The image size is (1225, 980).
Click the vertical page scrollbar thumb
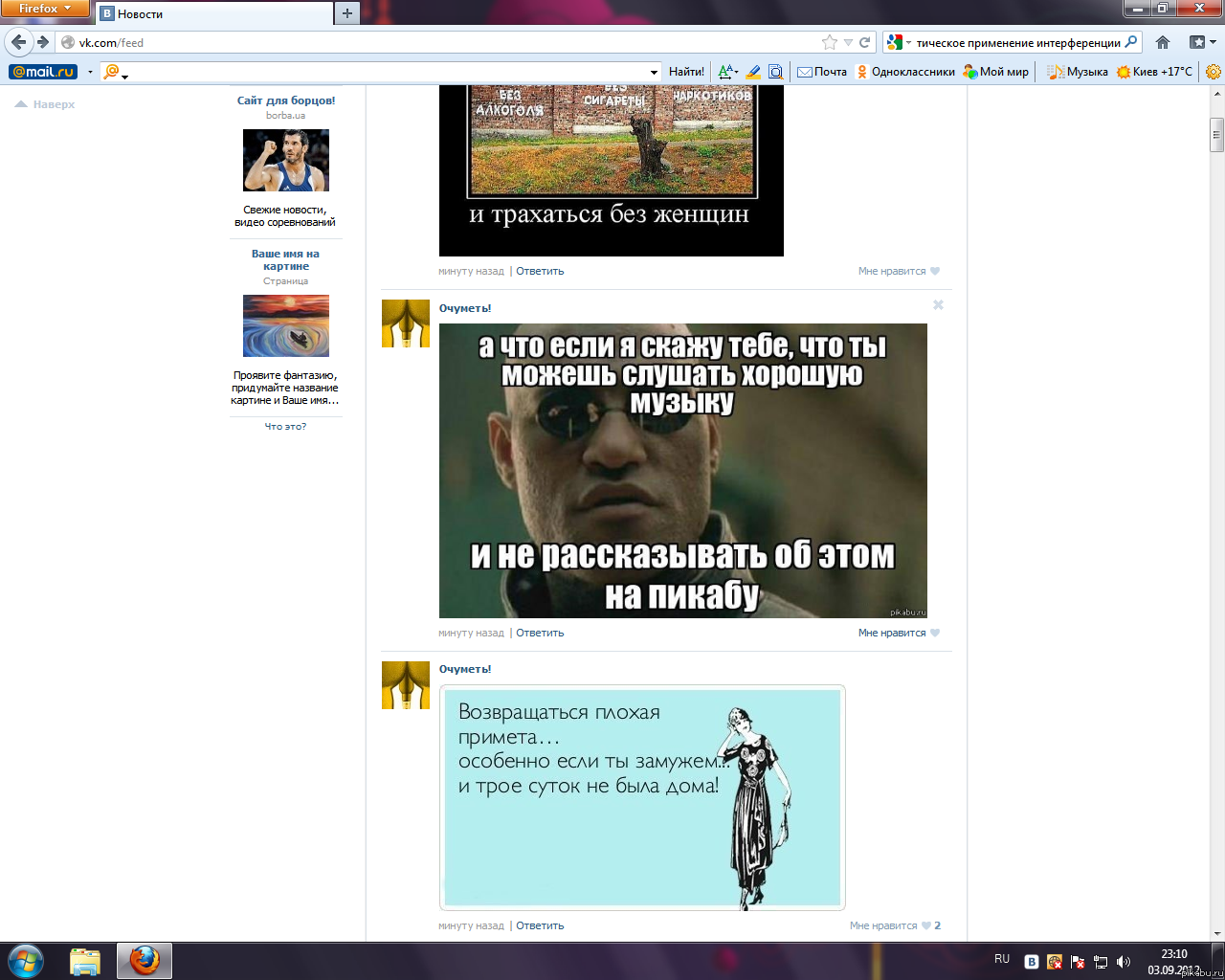[x=1216, y=134]
